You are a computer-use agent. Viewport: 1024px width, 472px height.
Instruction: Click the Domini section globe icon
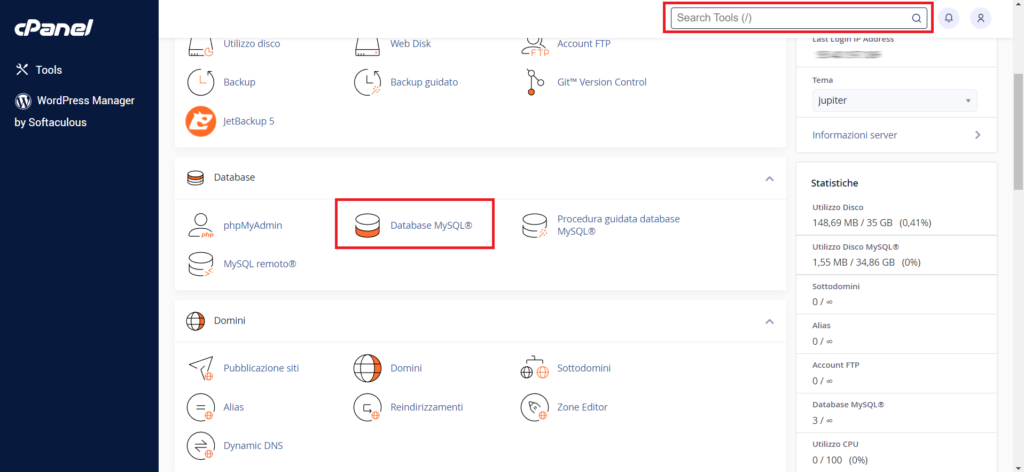click(195, 321)
